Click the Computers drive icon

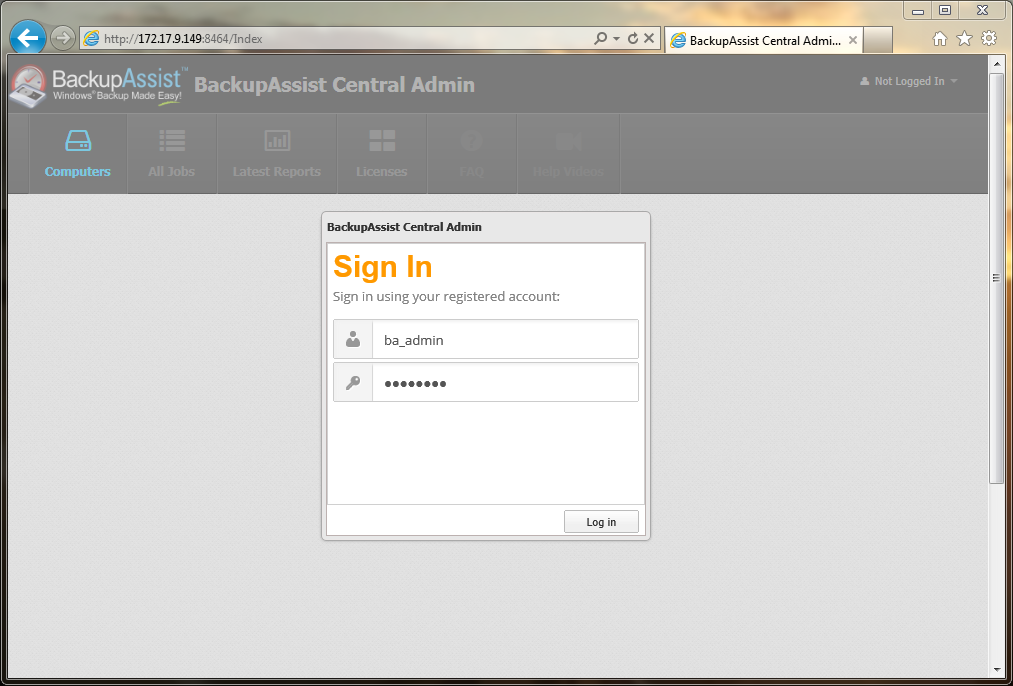click(x=78, y=141)
